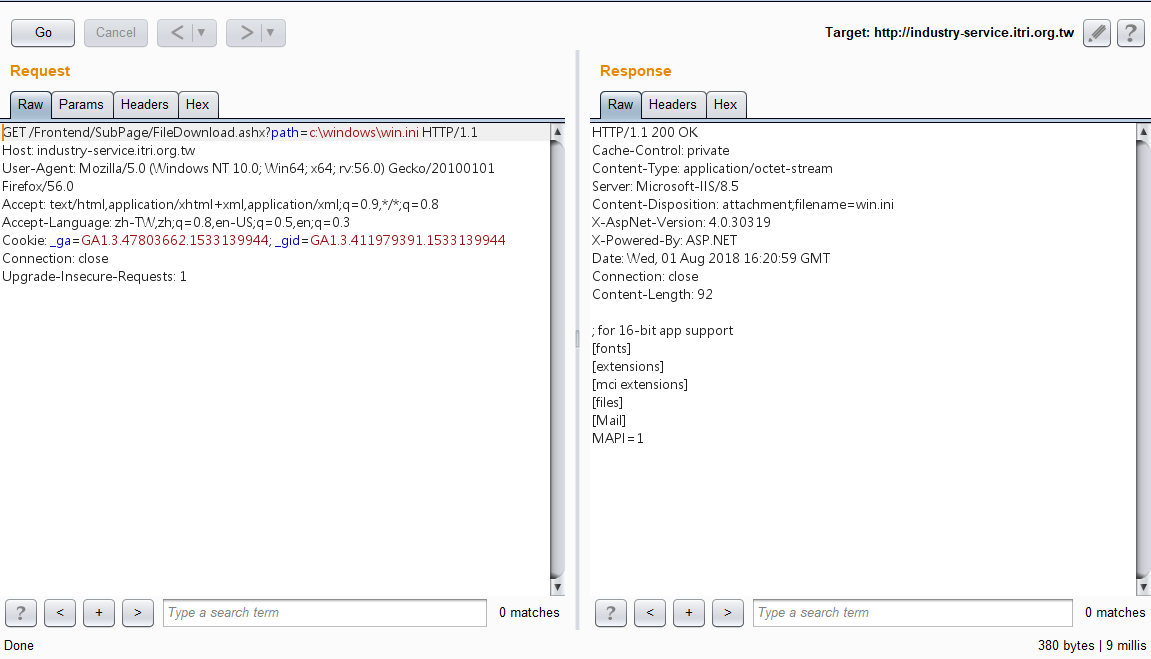Click the Content-Type: application/octet-stream header

tap(712, 168)
